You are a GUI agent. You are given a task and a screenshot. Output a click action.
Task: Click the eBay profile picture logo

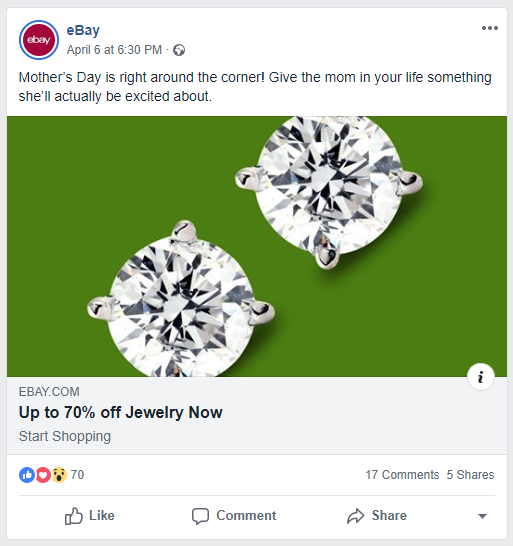coord(39,40)
